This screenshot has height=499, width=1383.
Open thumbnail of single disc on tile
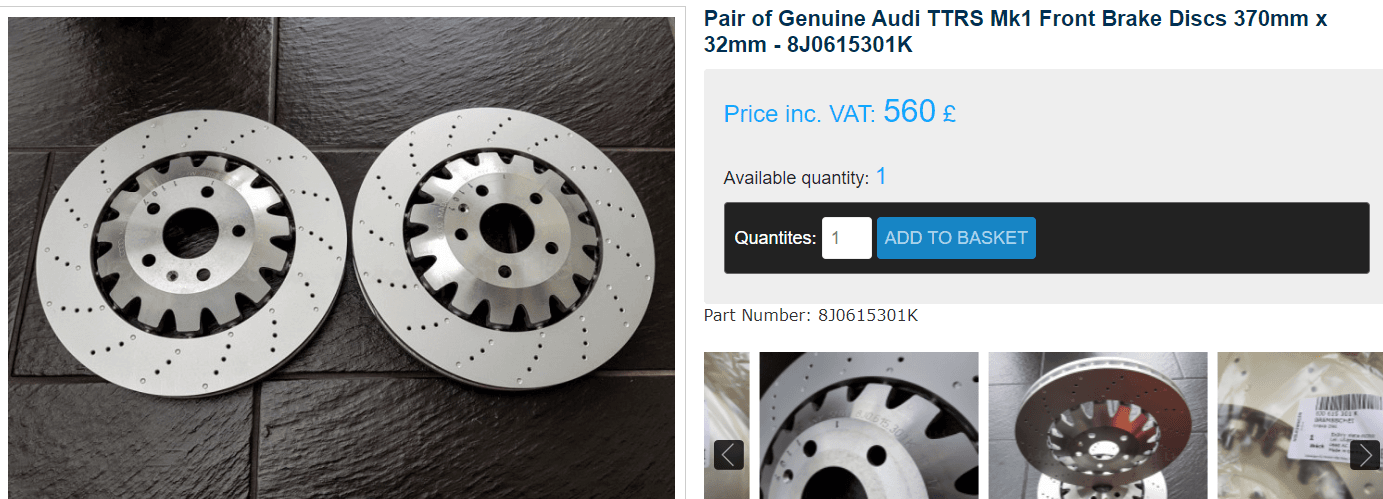coord(1098,425)
